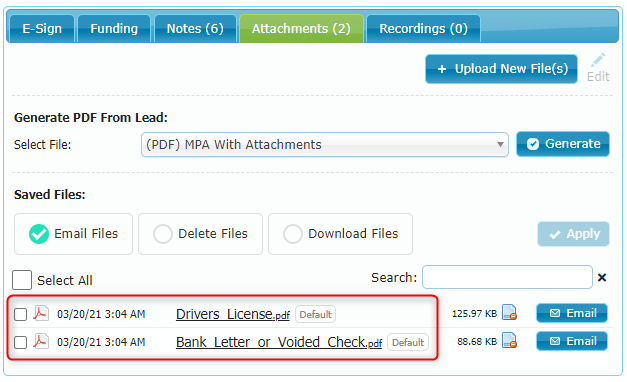Click document icon next to 88.68 KB
This screenshot has height=382, width=627.
pos(509,340)
